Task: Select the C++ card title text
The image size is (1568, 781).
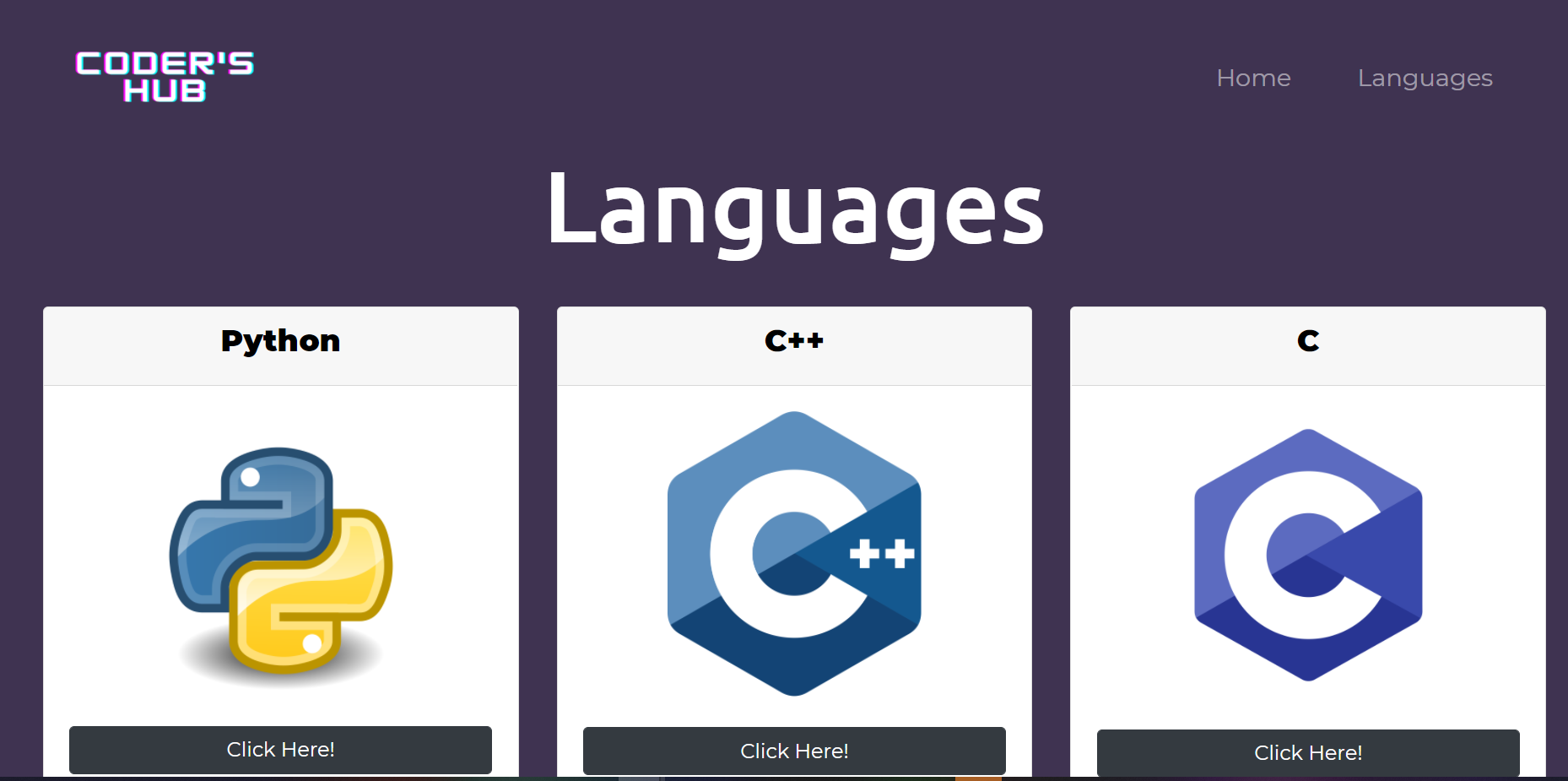Action: (794, 340)
